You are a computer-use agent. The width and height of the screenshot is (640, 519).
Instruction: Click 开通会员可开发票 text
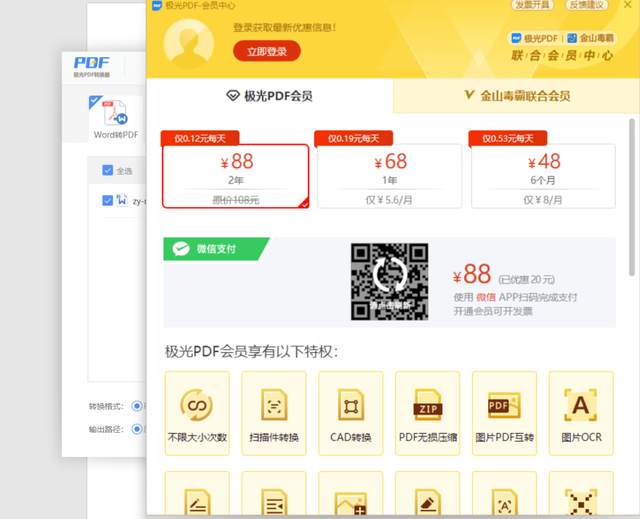pos(493,311)
